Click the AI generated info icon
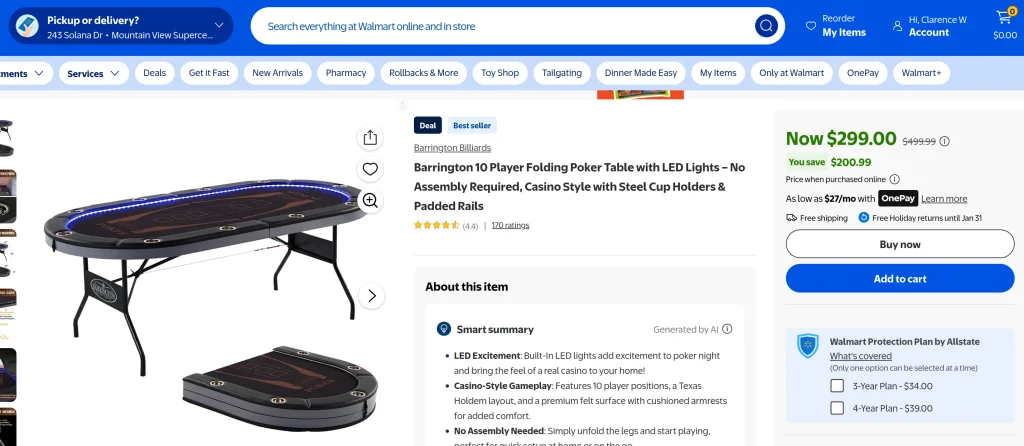 (x=727, y=329)
